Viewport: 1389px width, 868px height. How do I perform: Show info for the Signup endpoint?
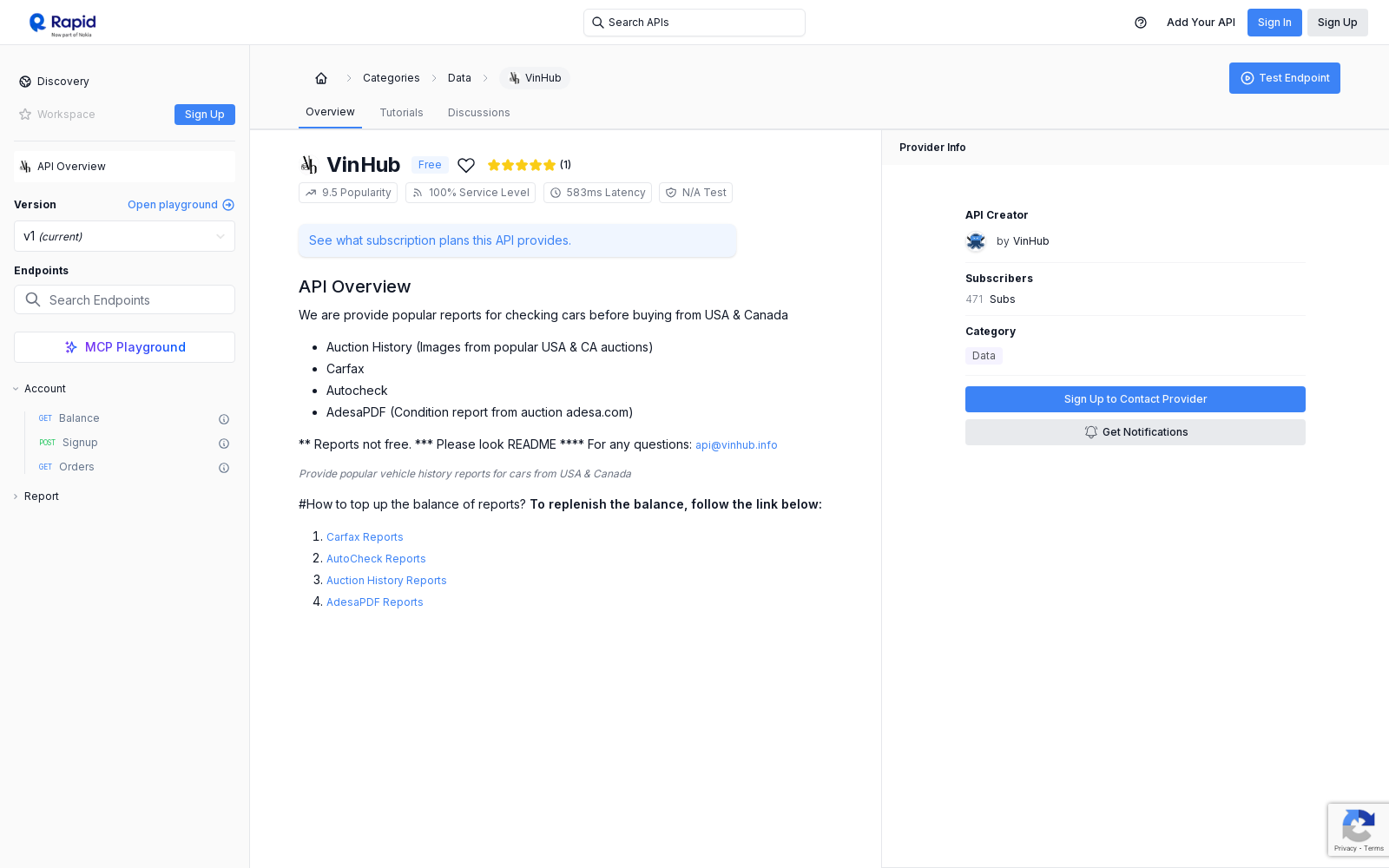point(224,444)
